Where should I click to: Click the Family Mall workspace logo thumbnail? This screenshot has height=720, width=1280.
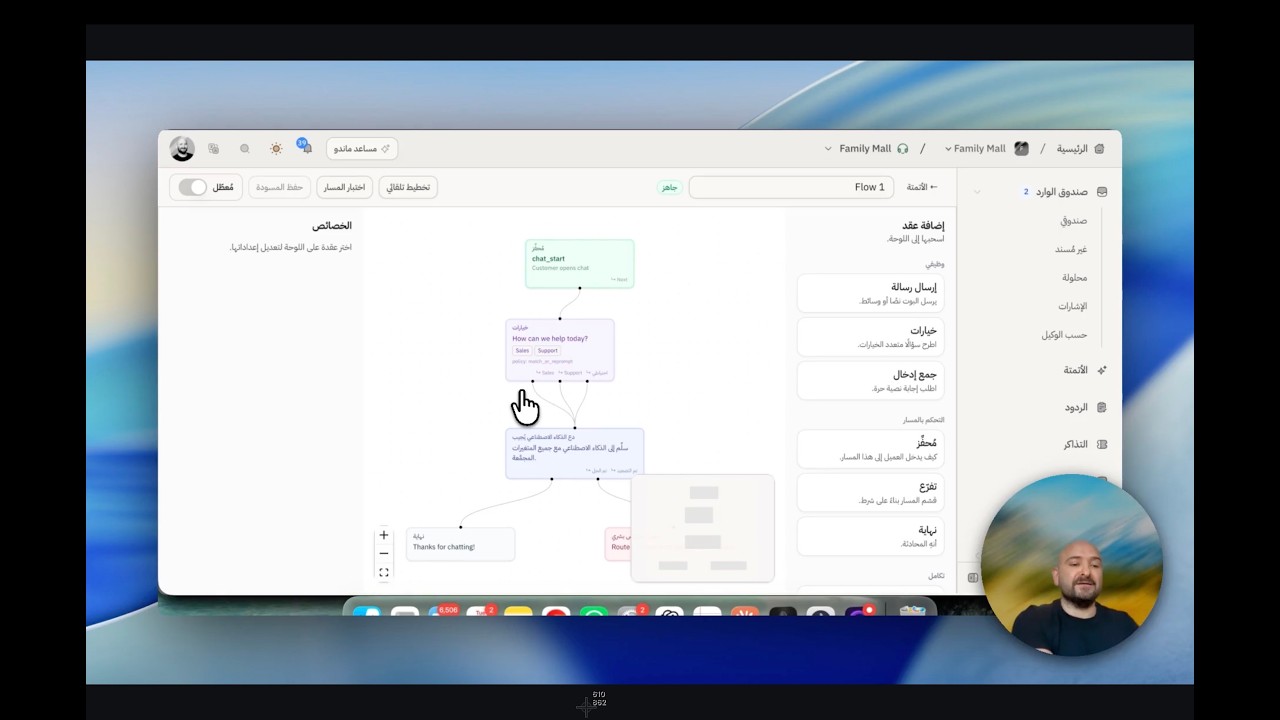pyautogui.click(x=1021, y=149)
